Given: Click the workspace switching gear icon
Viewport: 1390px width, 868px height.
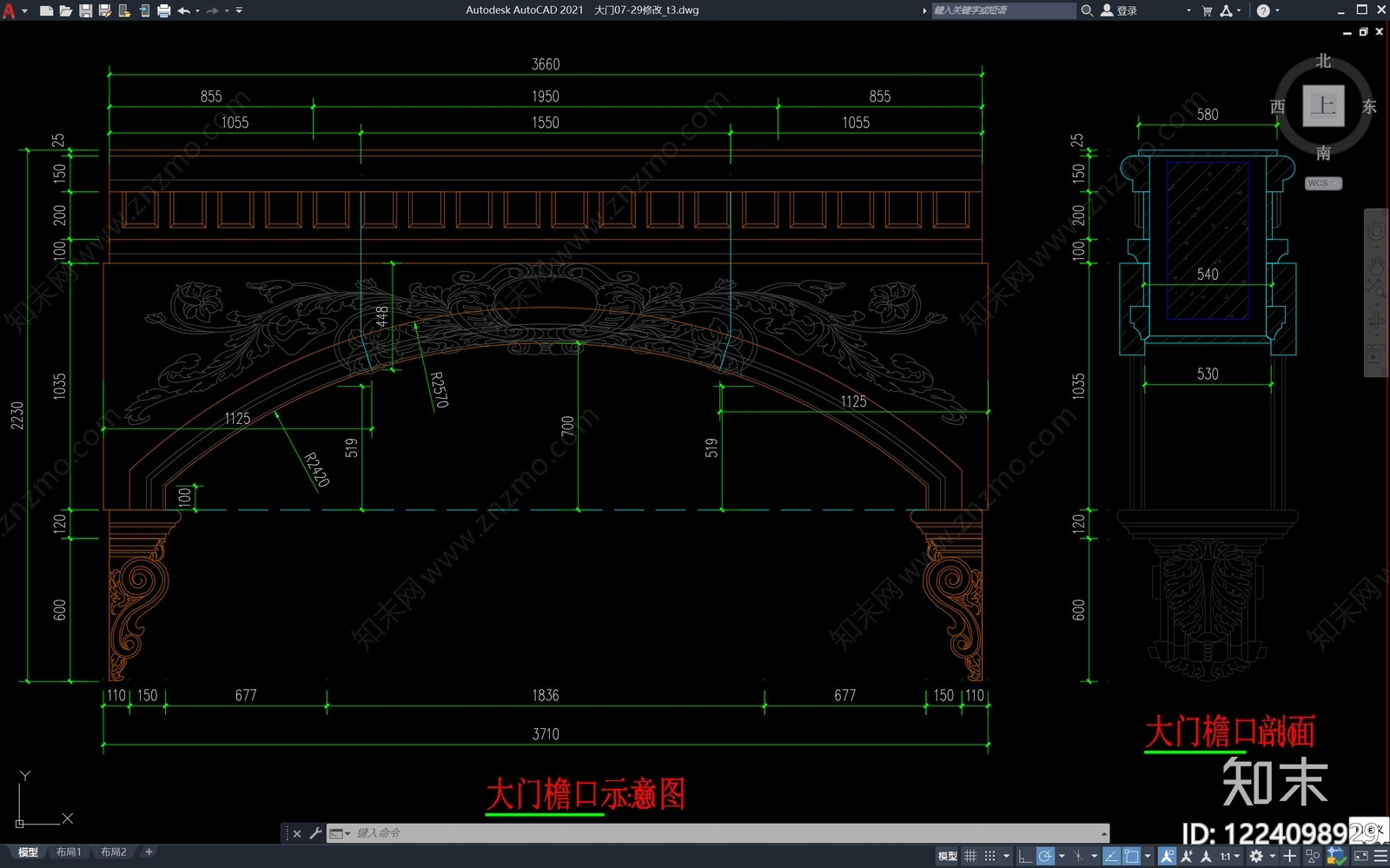Looking at the screenshot, I should click(x=1256, y=856).
